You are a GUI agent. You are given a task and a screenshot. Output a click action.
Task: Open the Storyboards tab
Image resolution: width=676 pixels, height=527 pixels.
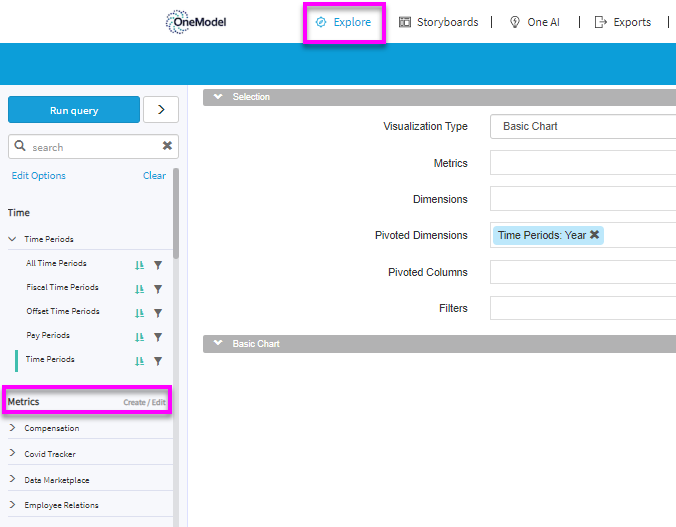pyautogui.click(x=438, y=22)
